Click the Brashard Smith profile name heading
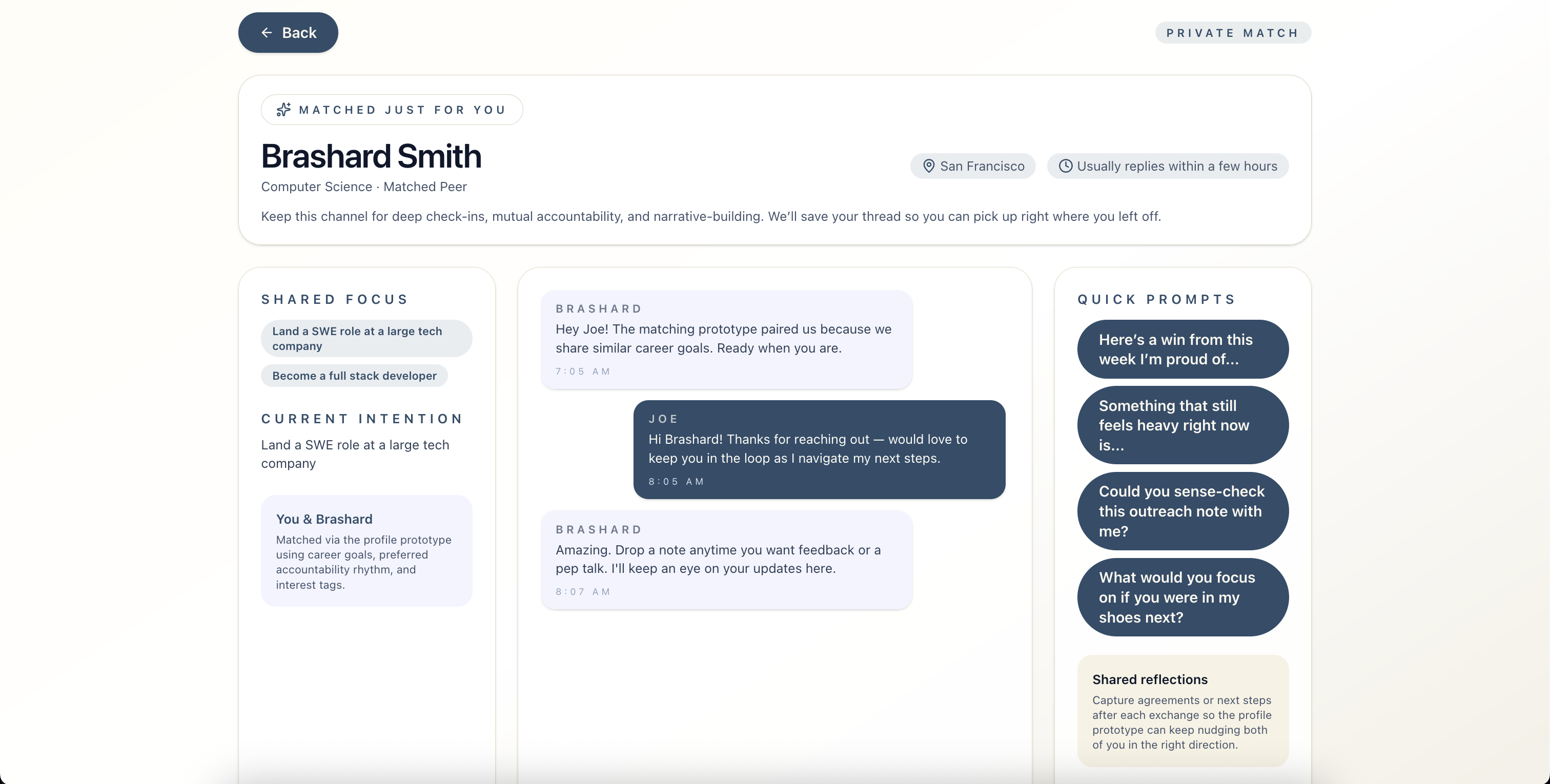This screenshot has height=784, width=1550. click(371, 156)
